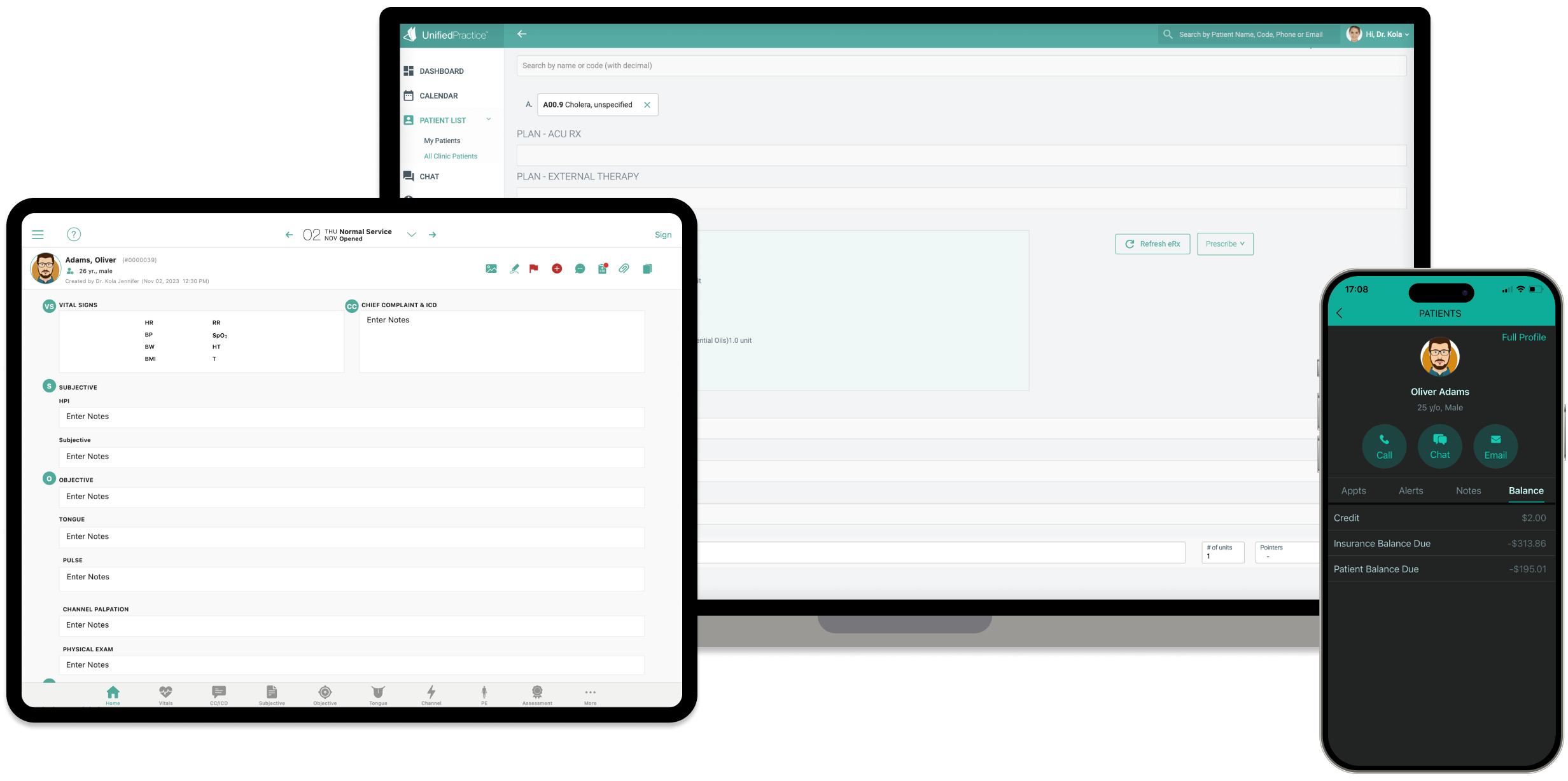The height and width of the screenshot is (781, 1568).
Task: Open Vitals from the bottom toolbar
Action: pos(165,695)
